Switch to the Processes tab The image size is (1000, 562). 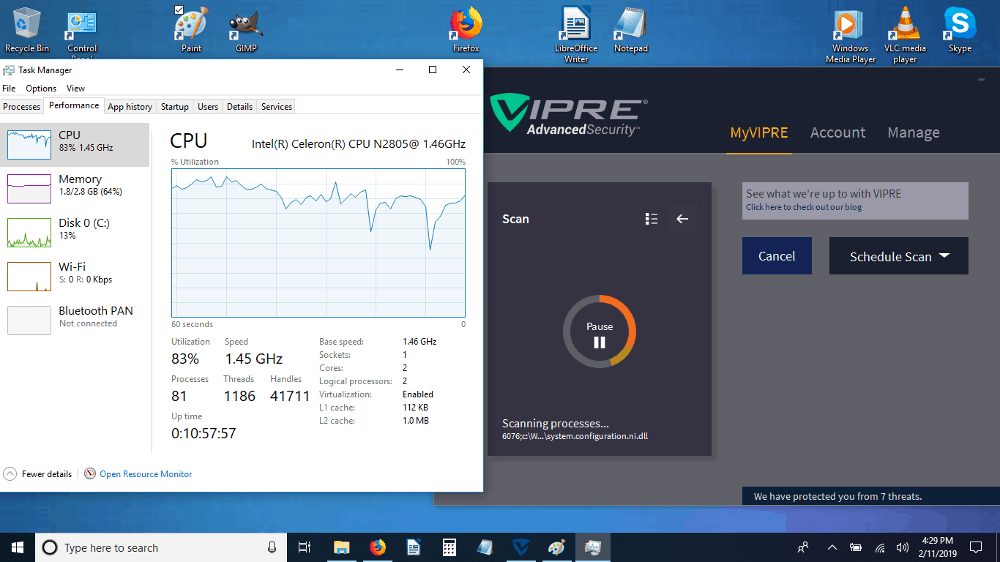coord(22,107)
